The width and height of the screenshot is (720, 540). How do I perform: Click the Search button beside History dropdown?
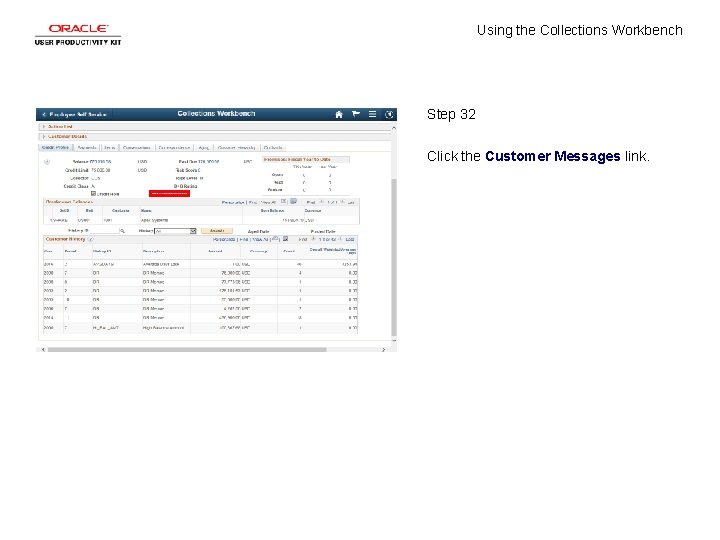tap(217, 231)
